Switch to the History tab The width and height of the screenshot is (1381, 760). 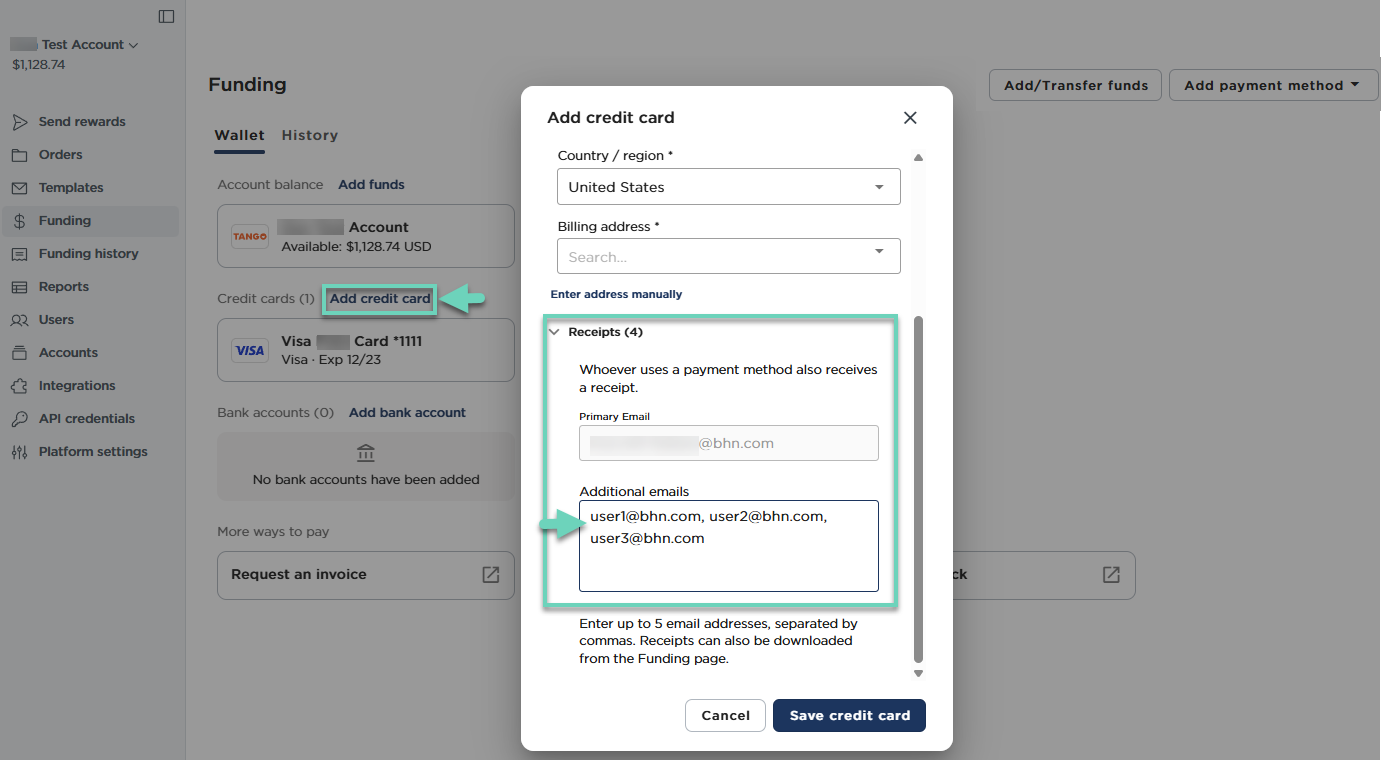[309, 135]
